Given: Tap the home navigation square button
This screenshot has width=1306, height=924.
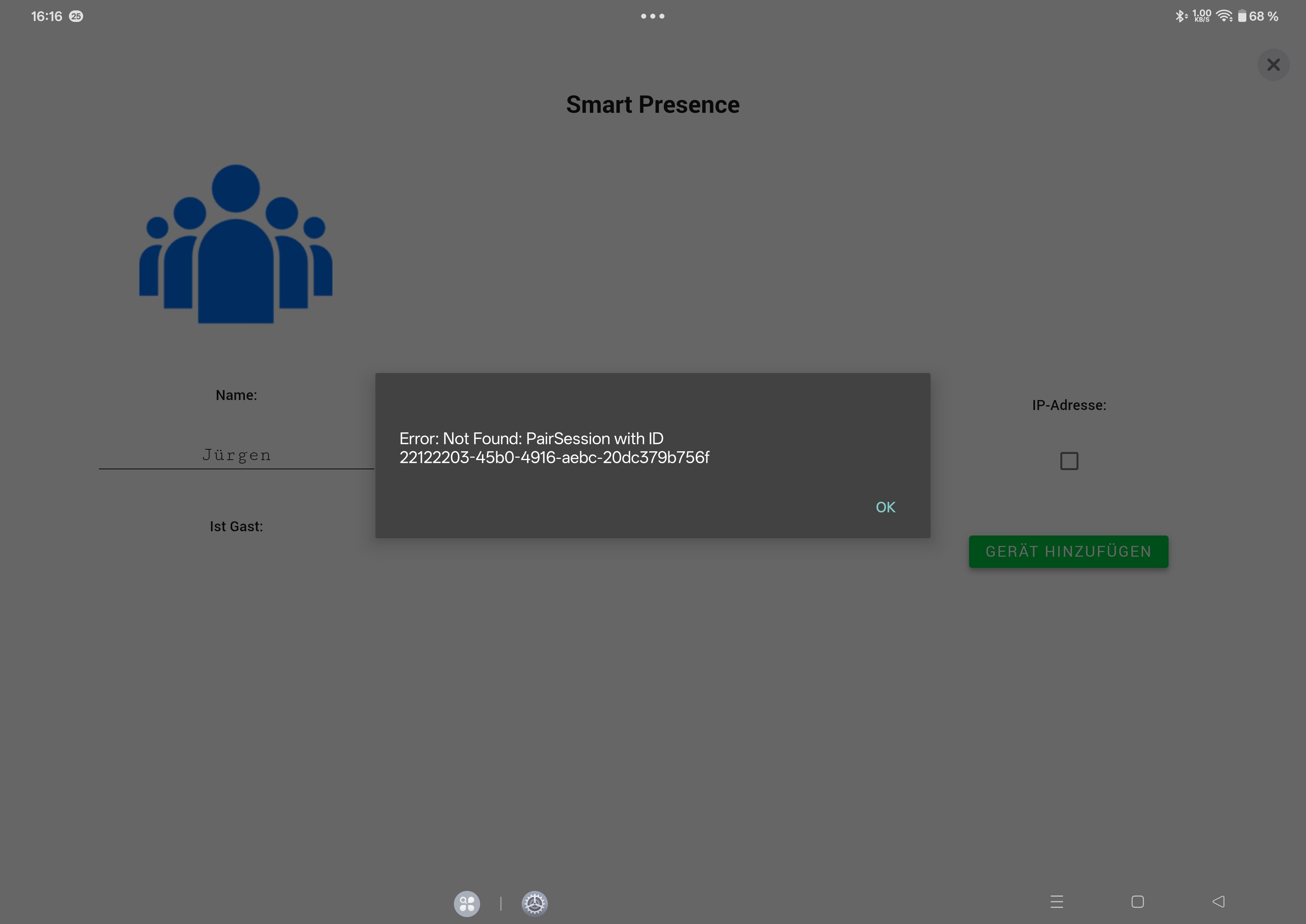Looking at the screenshot, I should [x=1138, y=902].
